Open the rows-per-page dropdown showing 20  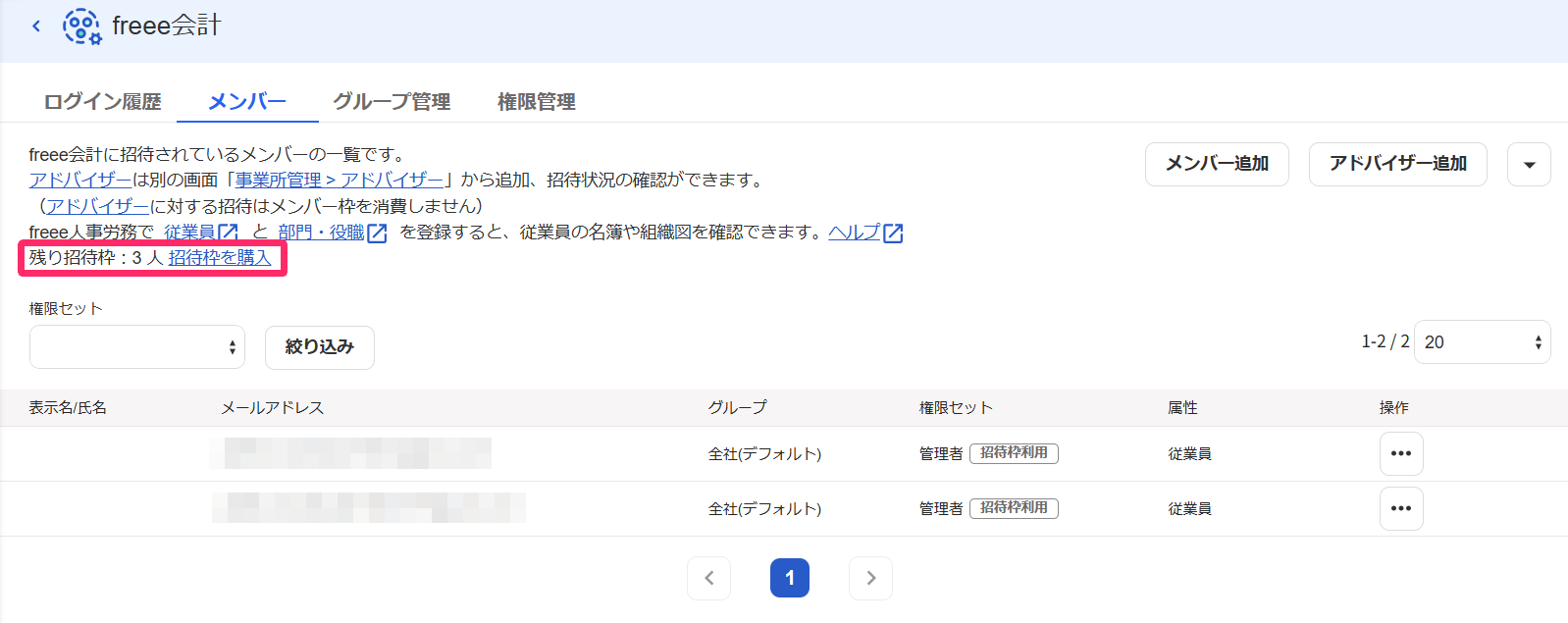[1483, 342]
